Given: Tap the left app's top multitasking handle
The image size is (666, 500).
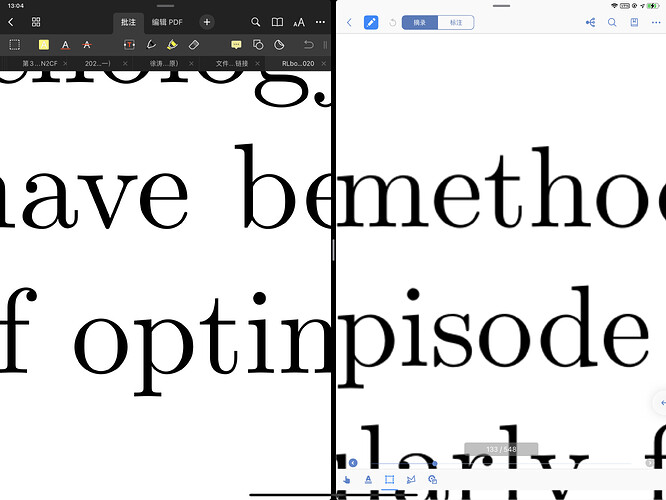Looking at the screenshot, I should coord(165,6).
